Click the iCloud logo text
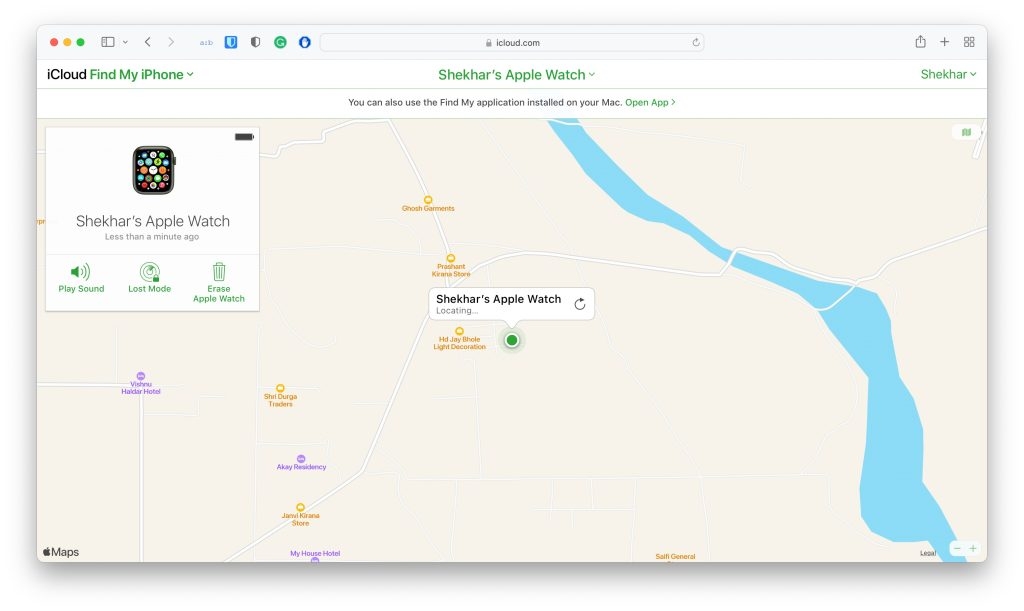This screenshot has width=1024, height=611. (67, 74)
